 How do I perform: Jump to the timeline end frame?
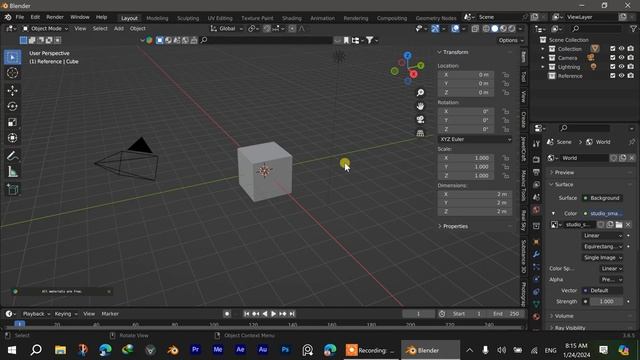(292, 314)
